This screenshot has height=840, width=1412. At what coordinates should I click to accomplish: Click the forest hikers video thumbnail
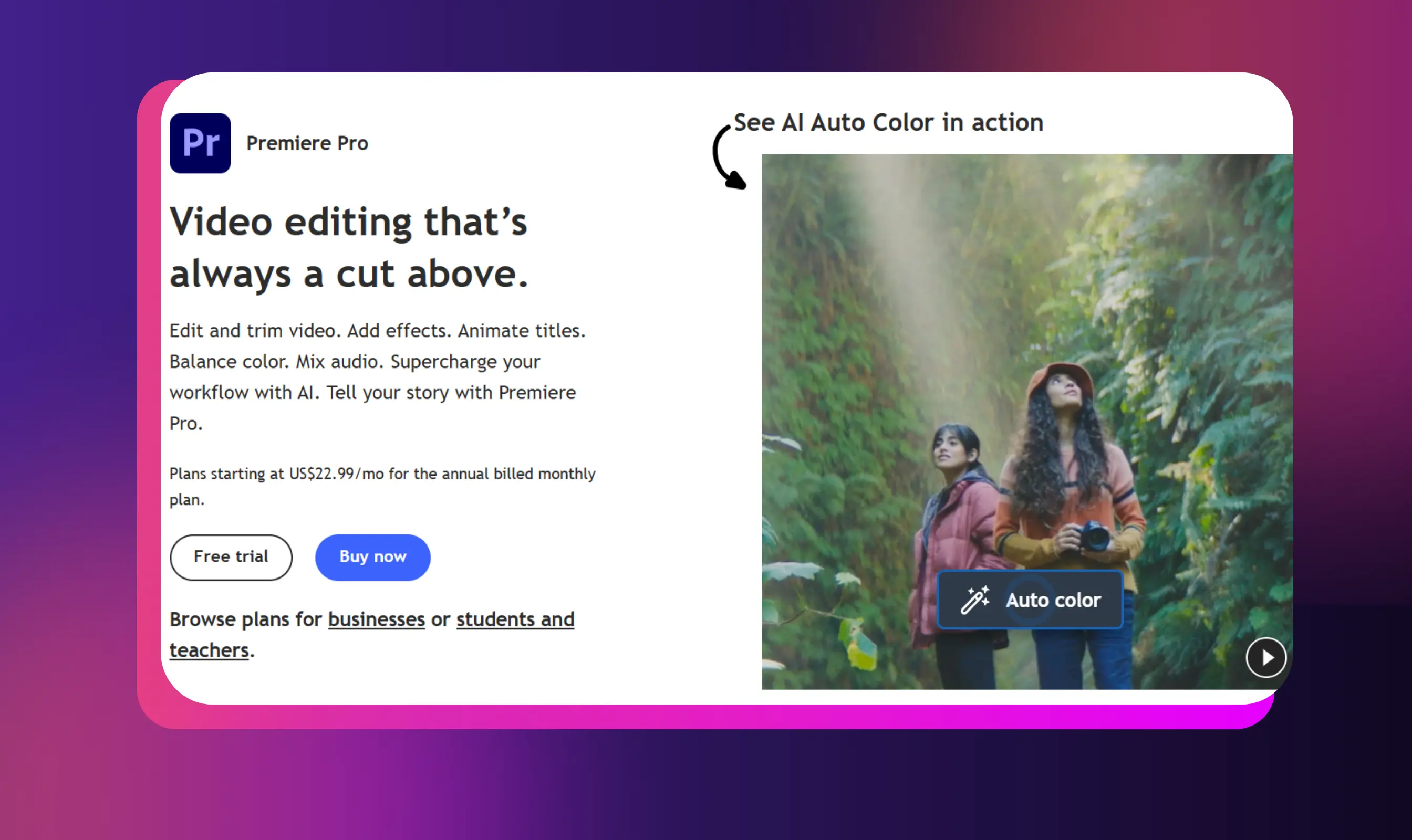coord(1027,422)
